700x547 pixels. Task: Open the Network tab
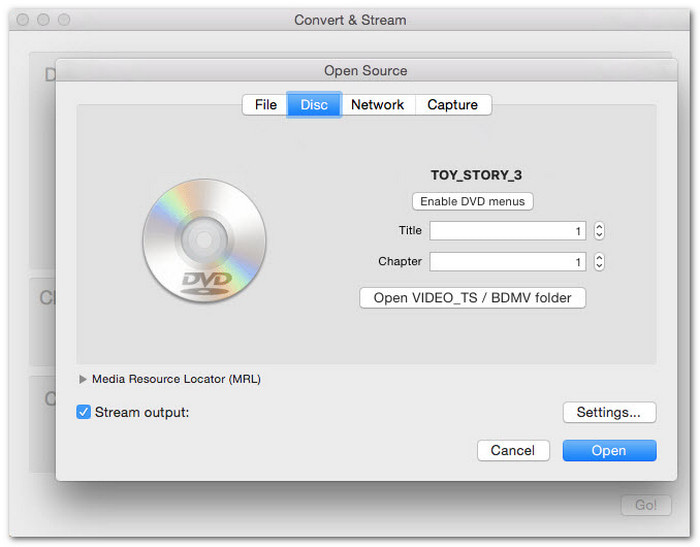point(378,105)
